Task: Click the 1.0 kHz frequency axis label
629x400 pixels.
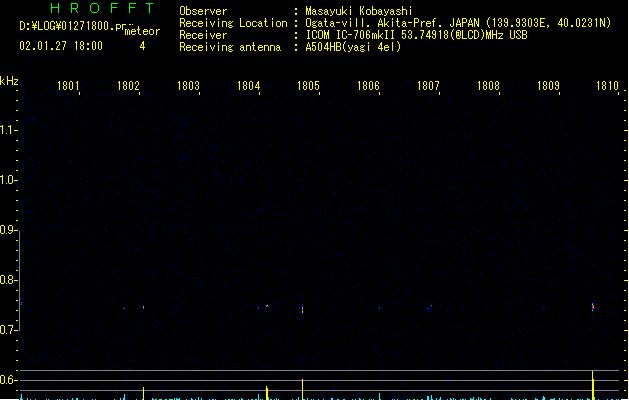Action: 7,180
